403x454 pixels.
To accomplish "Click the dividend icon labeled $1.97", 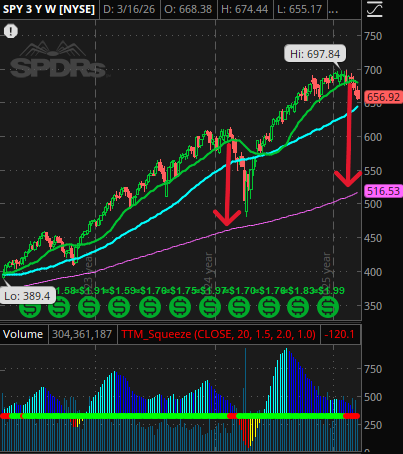I will [210, 307].
